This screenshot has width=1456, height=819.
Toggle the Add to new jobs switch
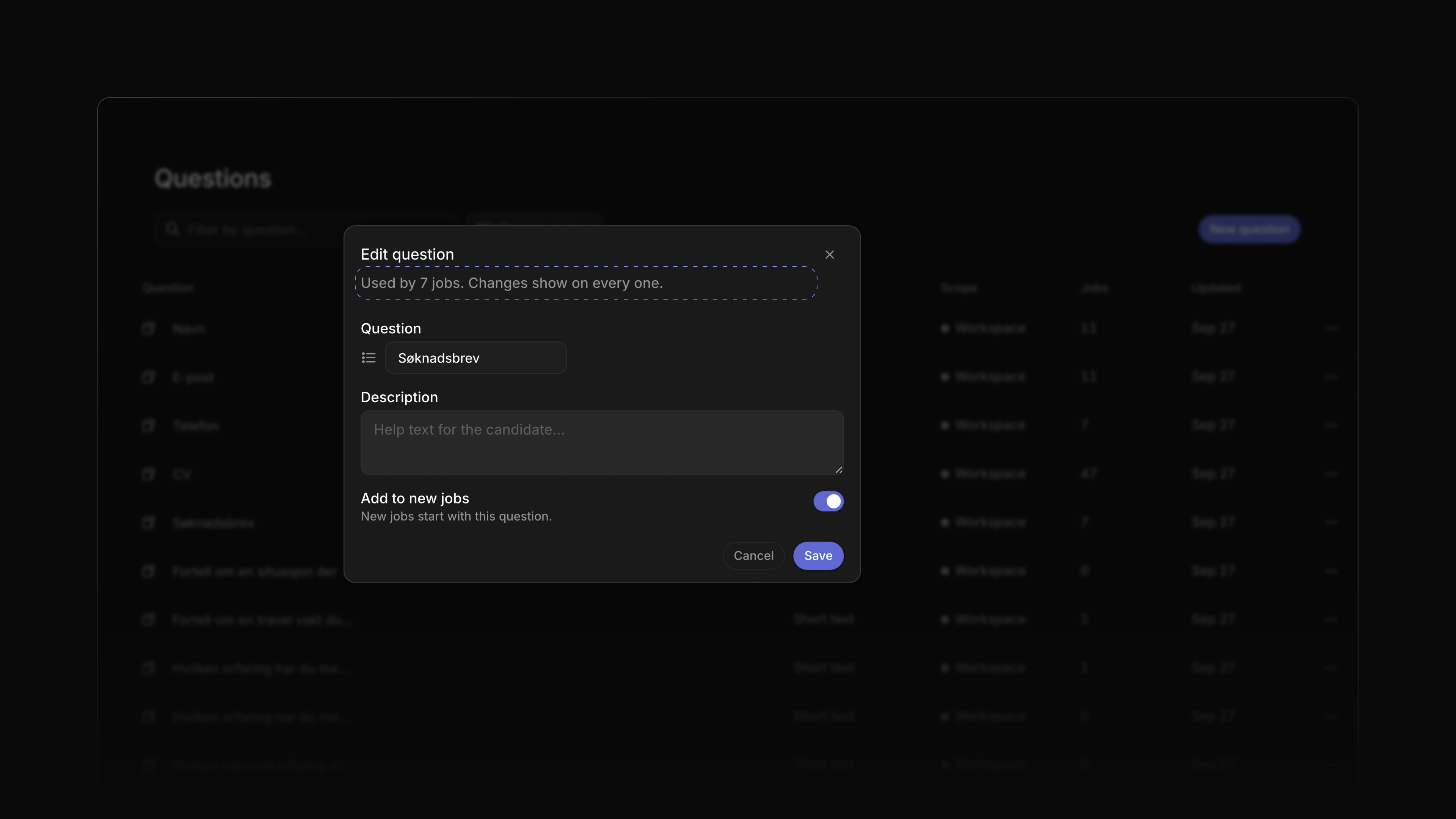[x=828, y=501]
